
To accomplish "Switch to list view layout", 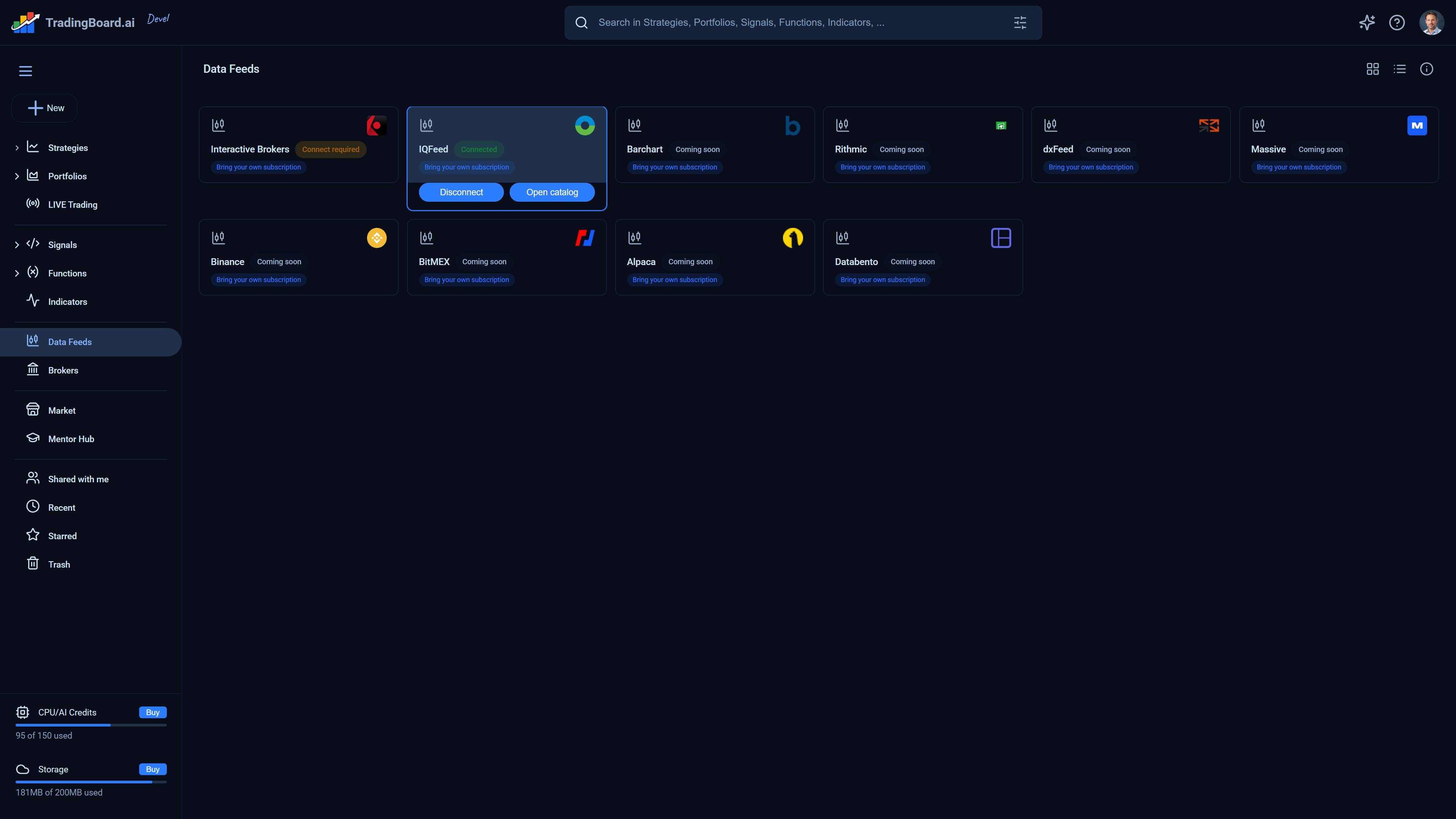I will point(1400,69).
